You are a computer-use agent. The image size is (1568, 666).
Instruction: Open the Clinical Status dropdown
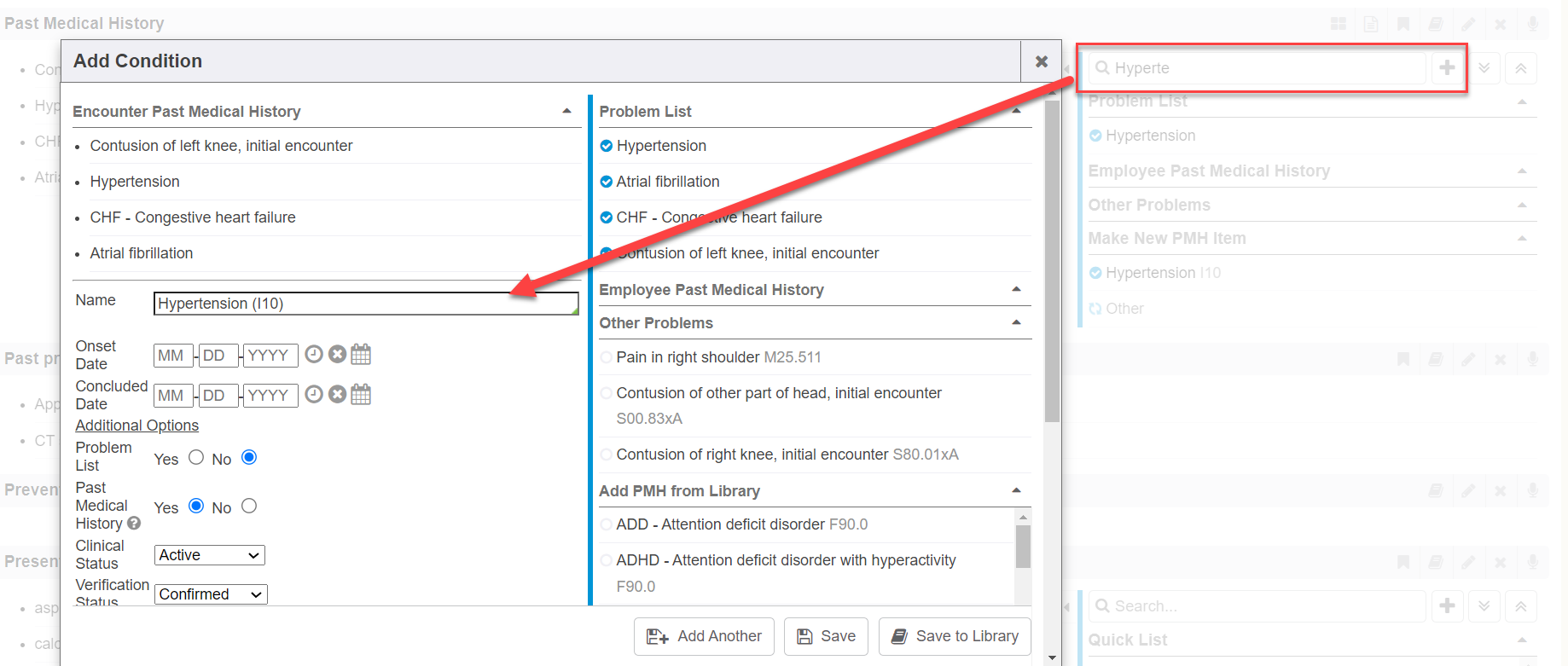[x=209, y=555]
